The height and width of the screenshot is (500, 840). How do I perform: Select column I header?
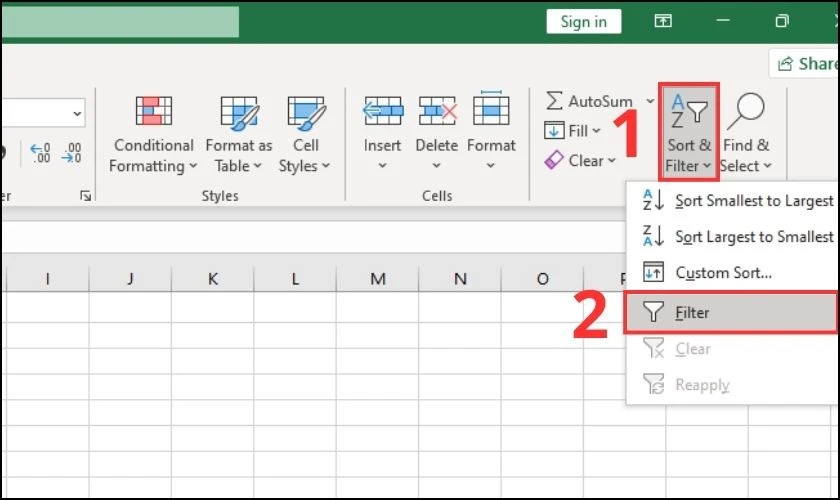pyautogui.click(x=48, y=278)
